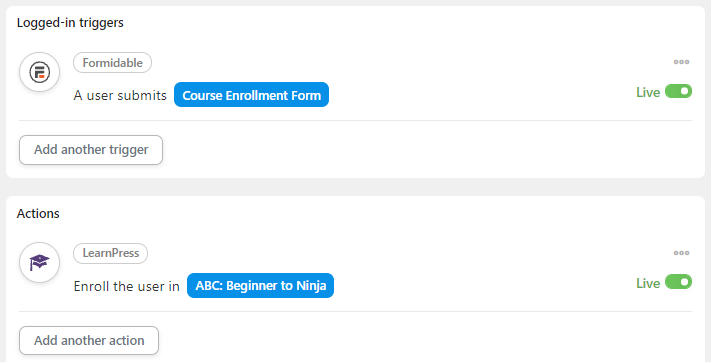Open the three-dot menu for LearnPress action
711x362 pixels.
(x=681, y=253)
